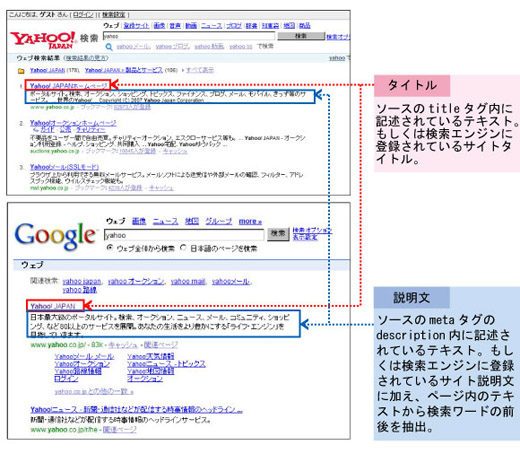Click the Google search input field
Image resolution: width=520 pixels, height=471 pixels.
184,235
